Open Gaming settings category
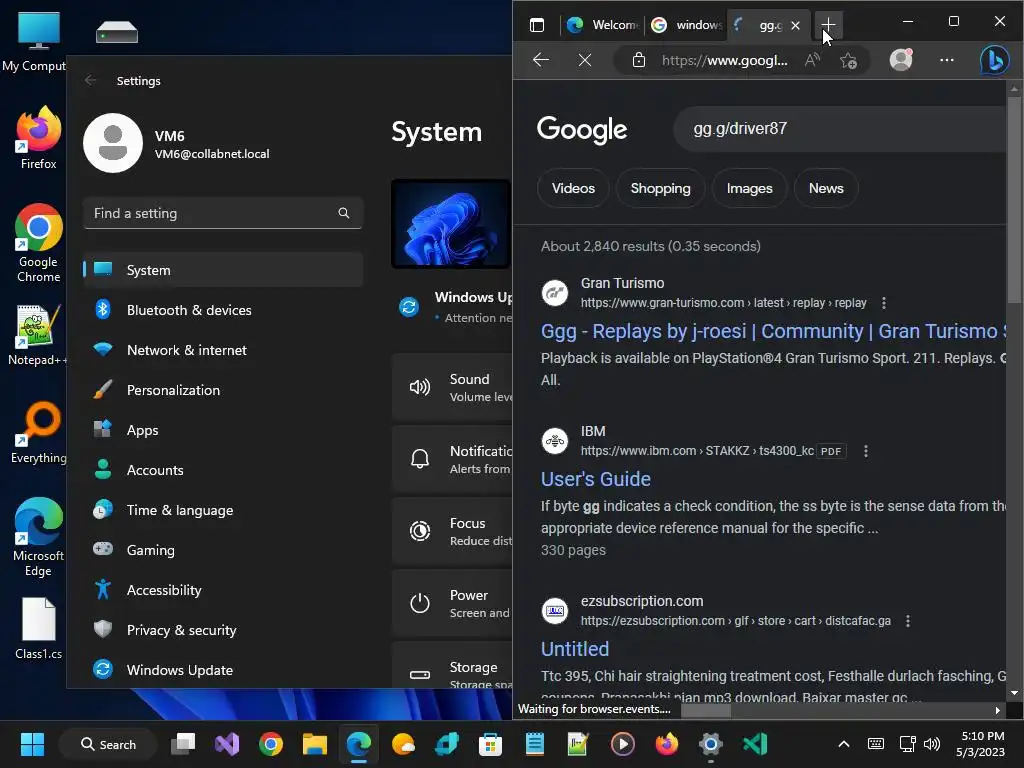The image size is (1024, 768). pos(223,550)
